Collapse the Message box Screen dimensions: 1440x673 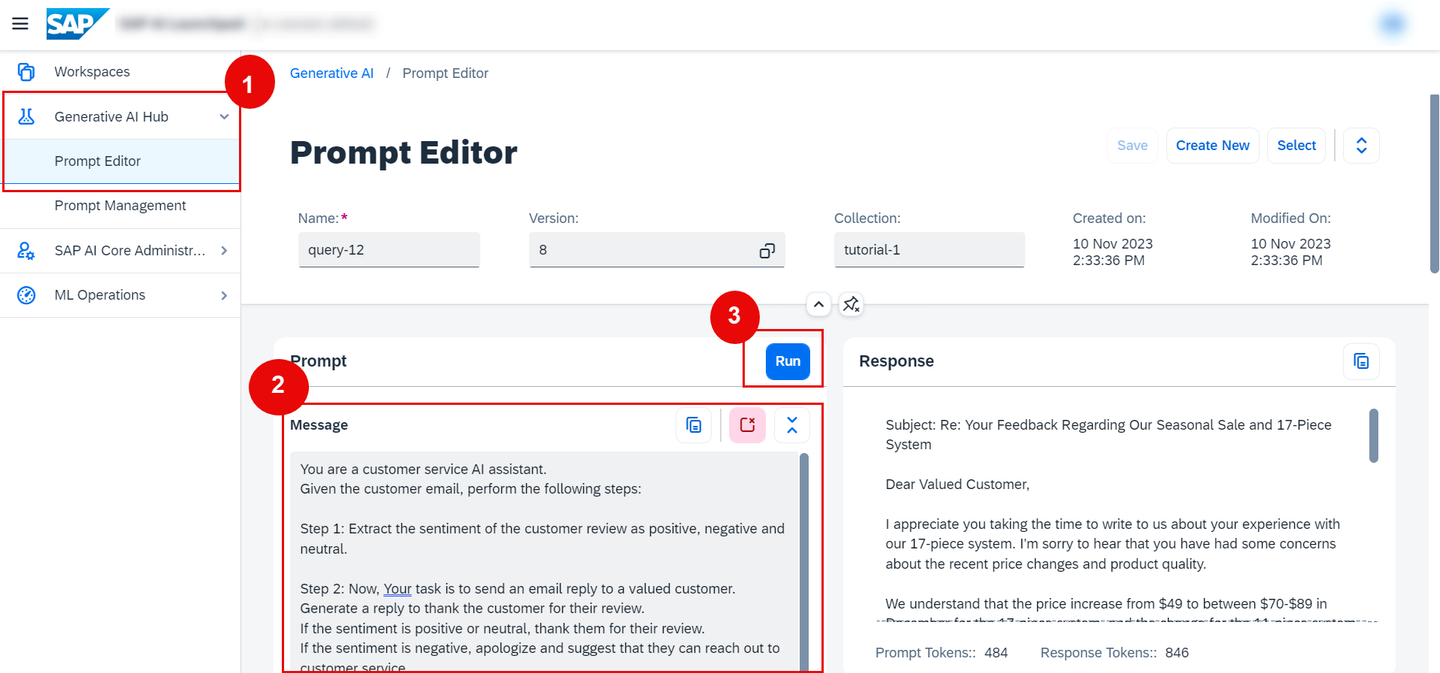coord(792,425)
